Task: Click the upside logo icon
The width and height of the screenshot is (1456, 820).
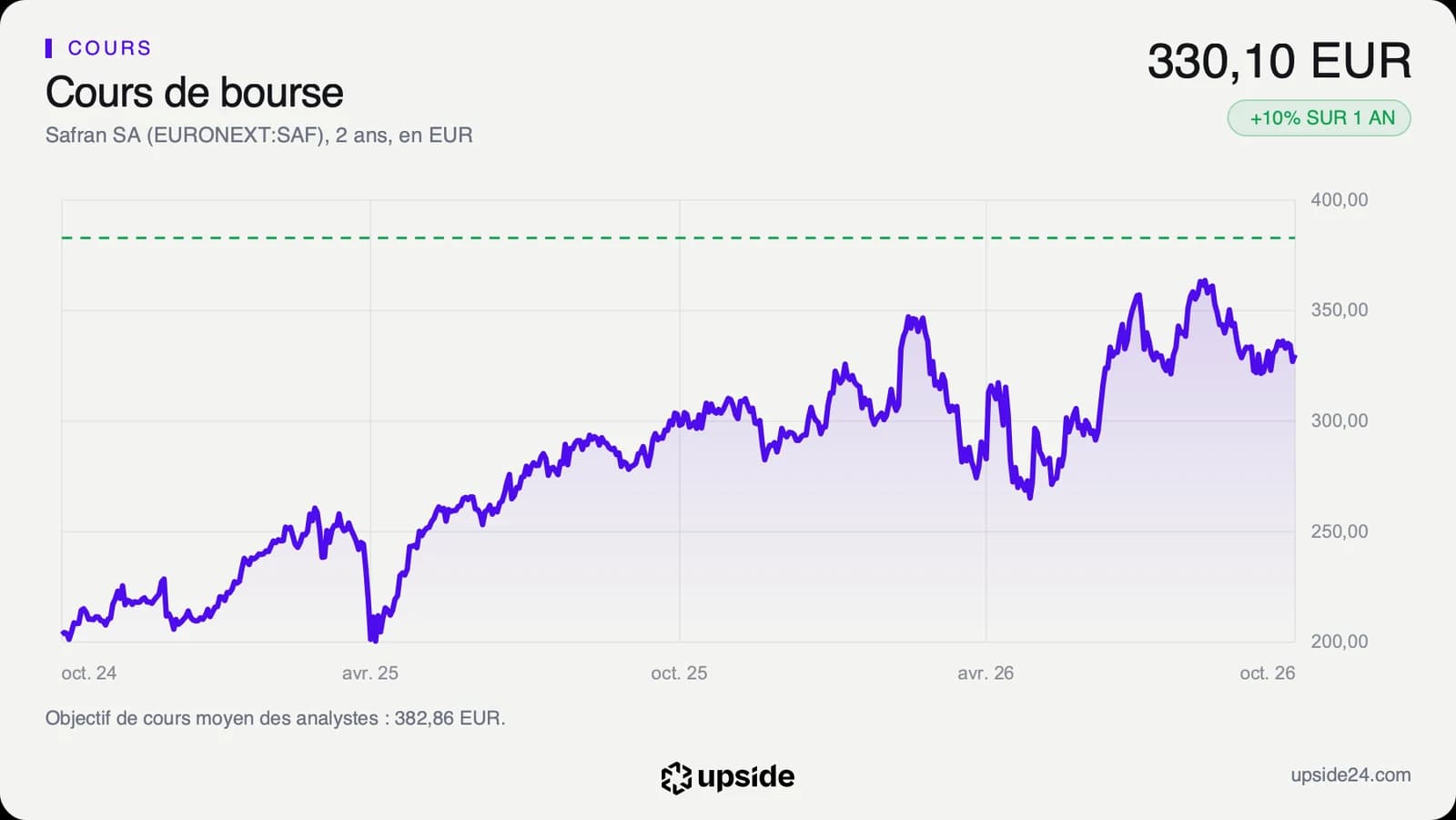Action: (x=676, y=777)
